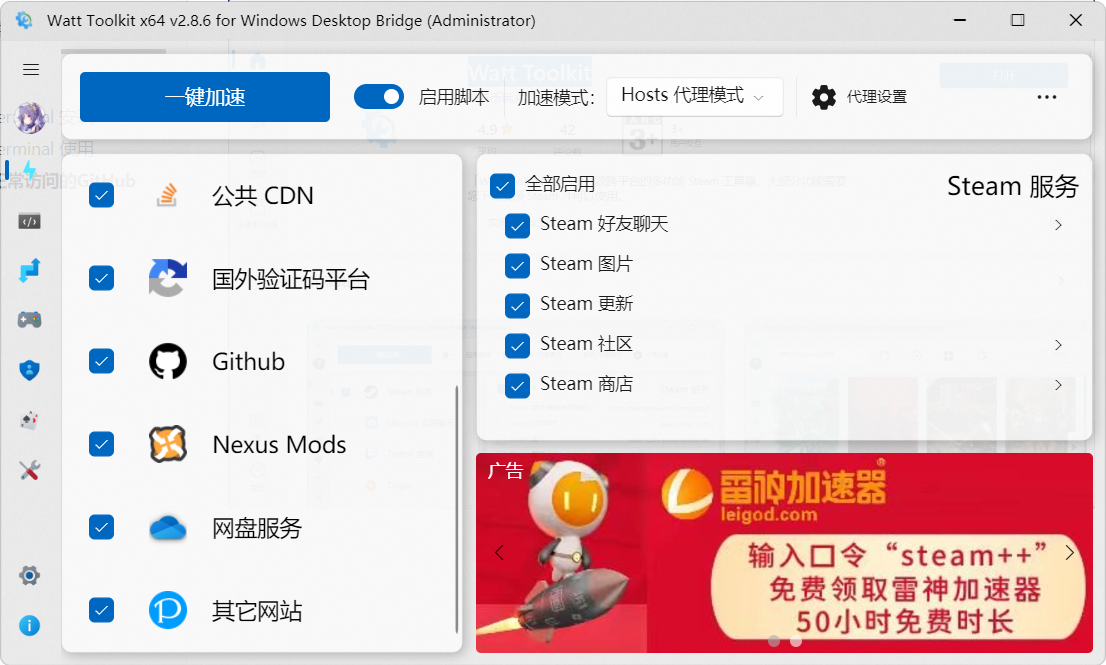Uncheck the 全部启用 checkbox

point(502,186)
